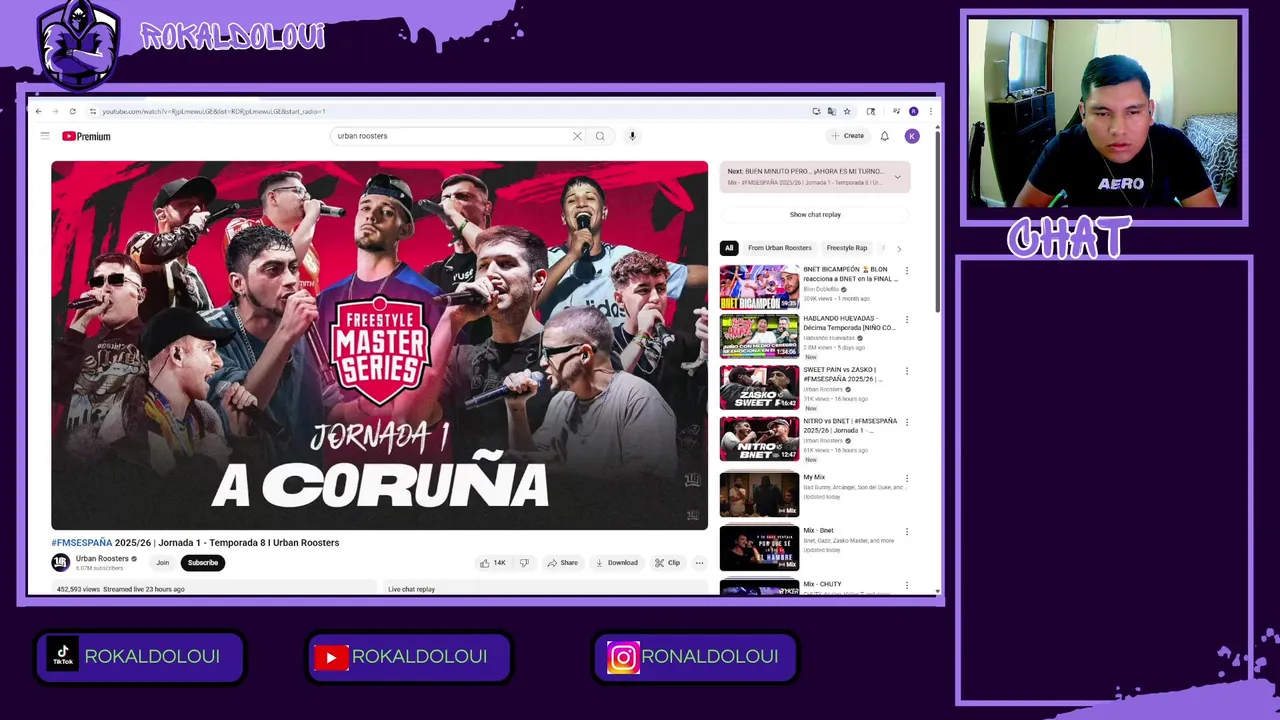
Task: Open more actions ellipsis under the video
Action: pyautogui.click(x=699, y=562)
